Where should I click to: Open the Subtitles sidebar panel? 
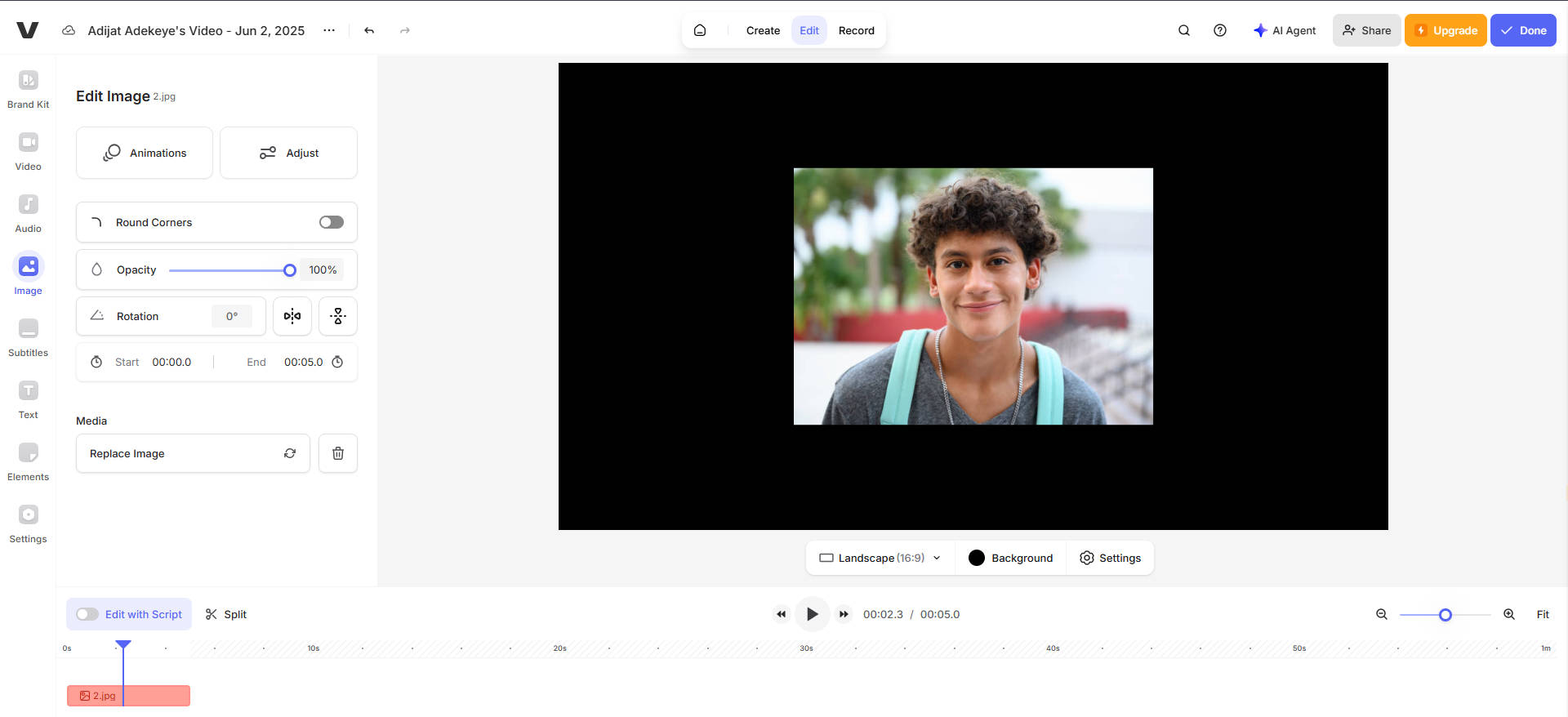(x=28, y=337)
